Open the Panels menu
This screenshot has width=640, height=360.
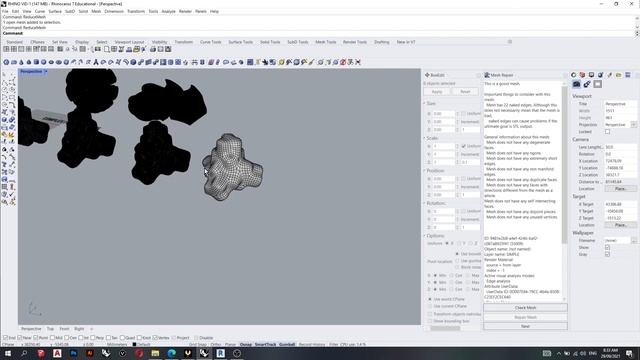click(x=201, y=11)
